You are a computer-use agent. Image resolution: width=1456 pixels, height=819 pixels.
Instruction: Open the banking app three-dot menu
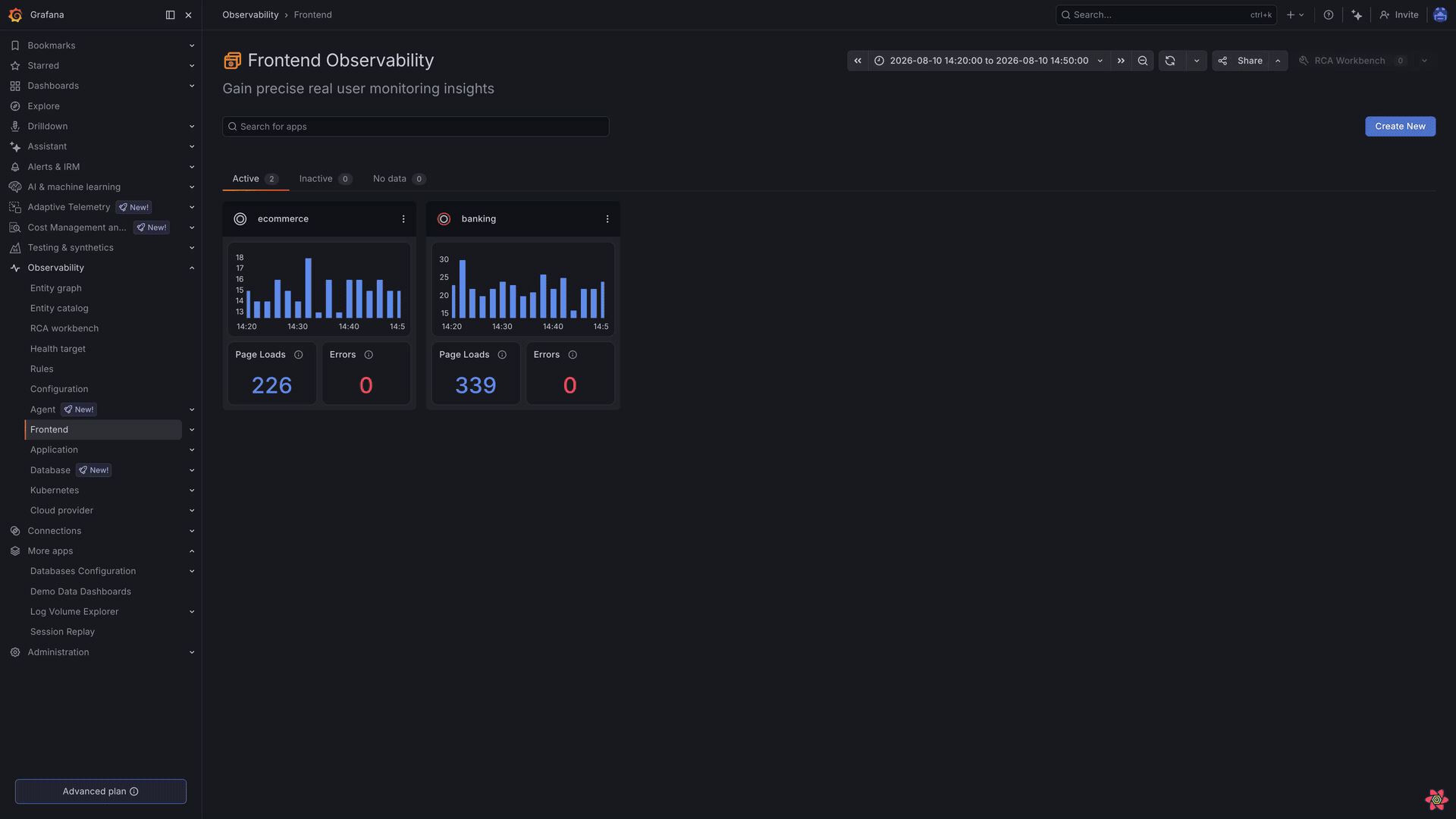pyautogui.click(x=607, y=219)
